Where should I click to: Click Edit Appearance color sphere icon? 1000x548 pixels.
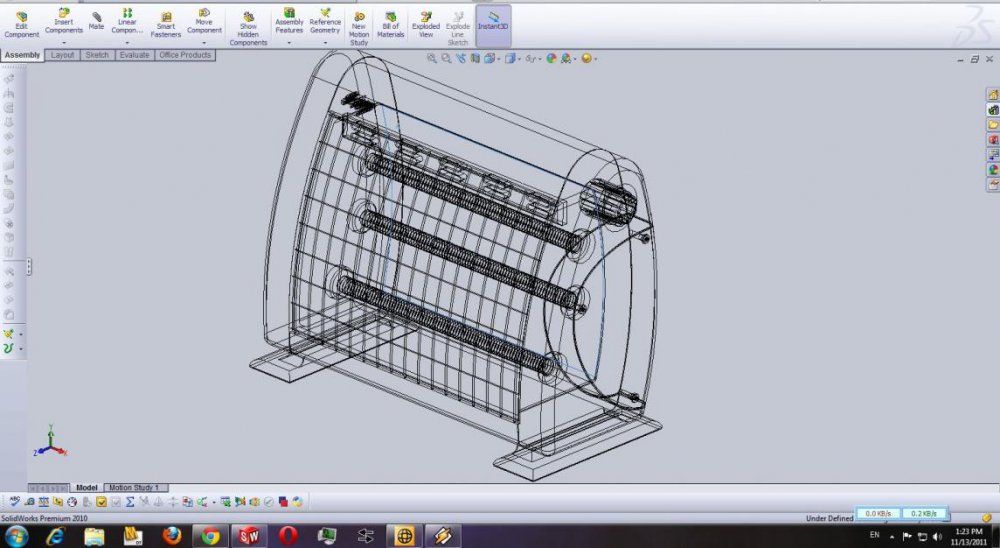coord(551,58)
